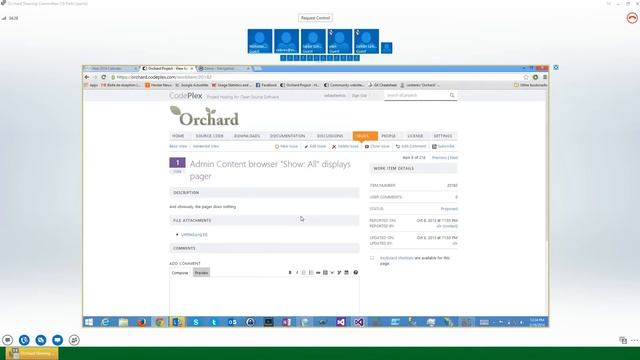This screenshot has height=360, width=640.
Task: Open the Hacker News bookmark
Action: point(158,85)
